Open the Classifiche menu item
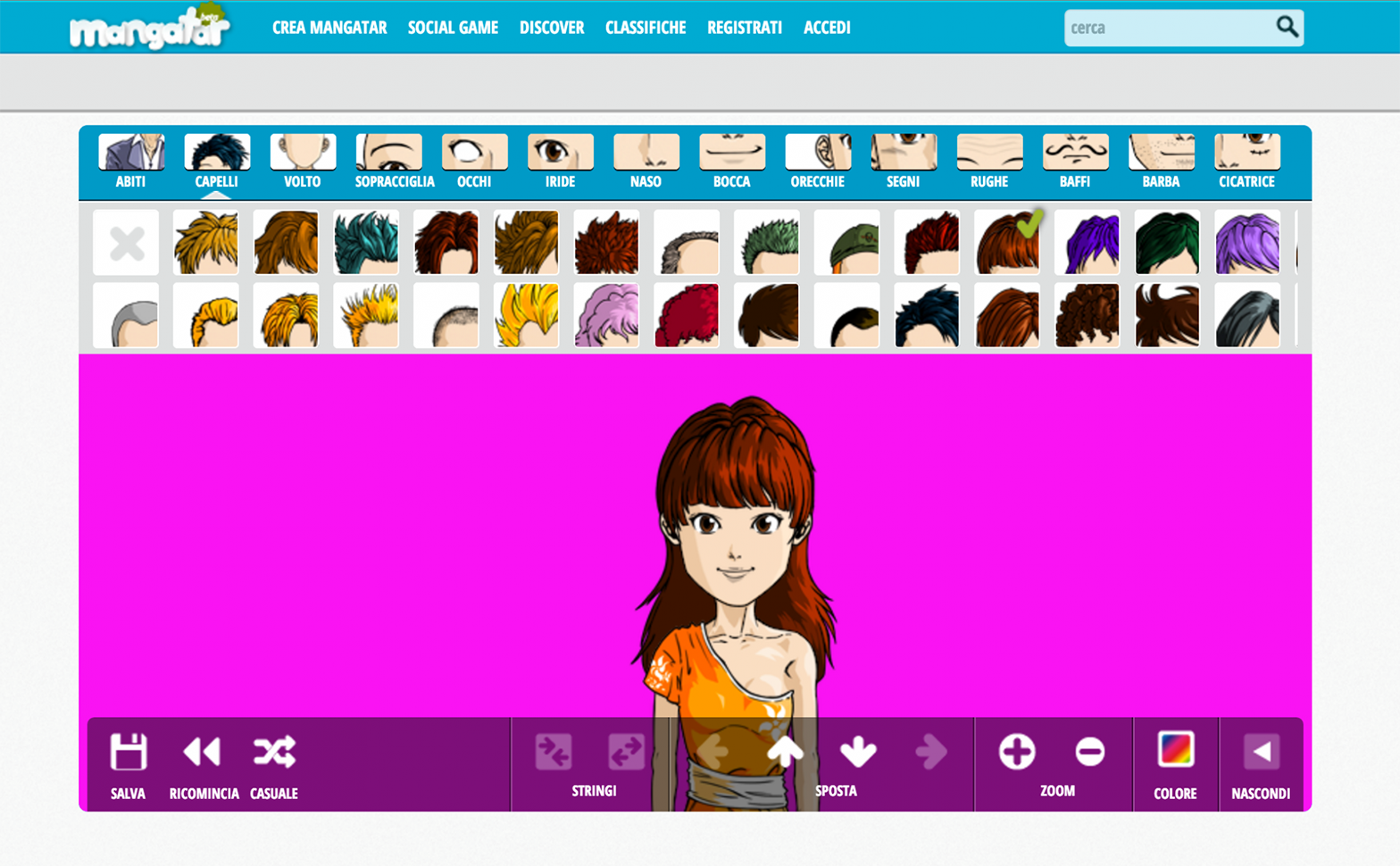Image resolution: width=1400 pixels, height=866 pixels. coord(646,28)
